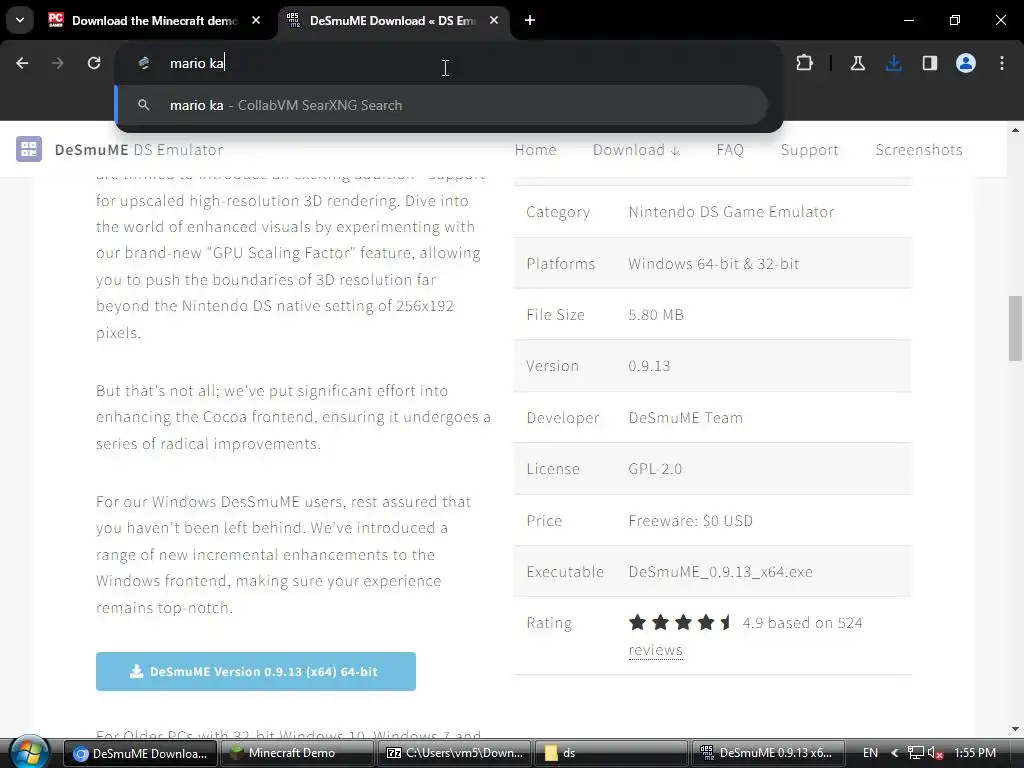Show hidden tray icons arrow
The height and width of the screenshot is (768, 1024).
click(x=895, y=753)
